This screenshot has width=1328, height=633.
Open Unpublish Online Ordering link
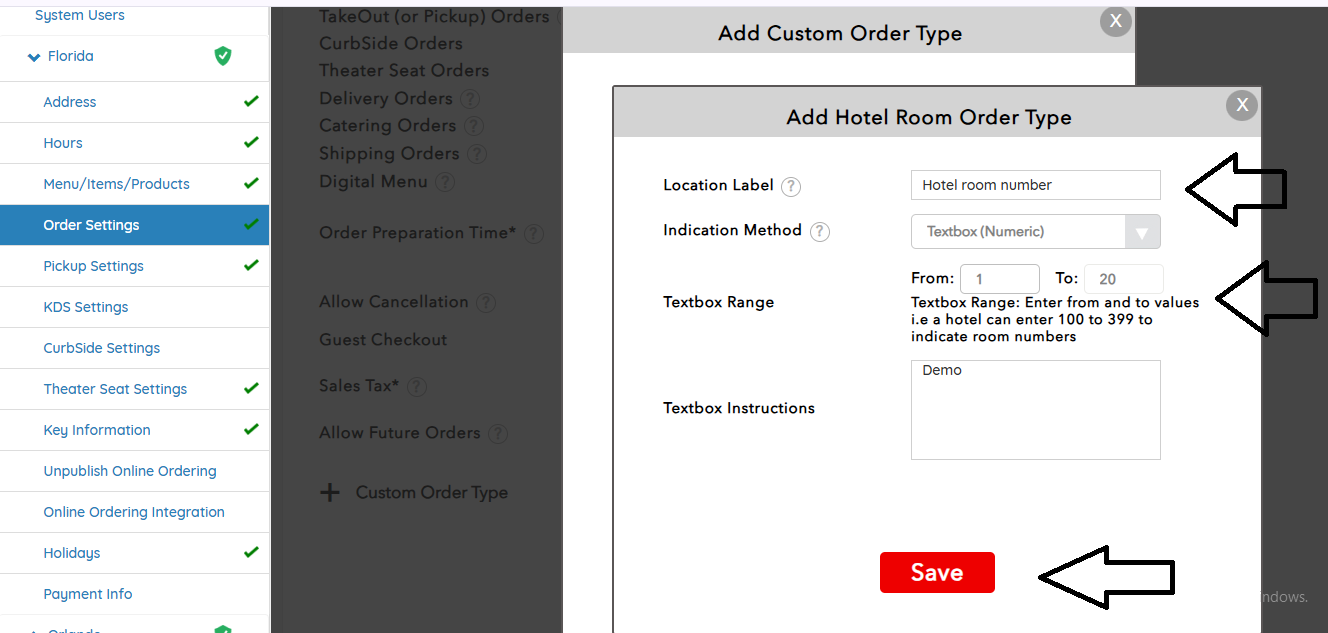pyautogui.click(x=130, y=471)
